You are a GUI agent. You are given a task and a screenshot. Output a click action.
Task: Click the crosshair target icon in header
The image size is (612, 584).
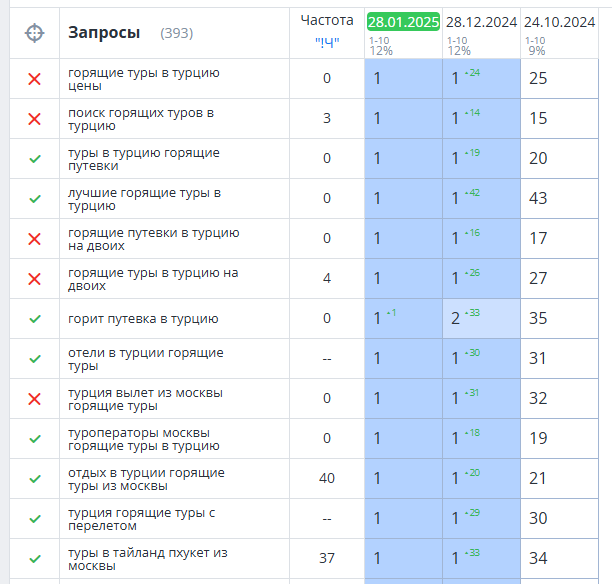34,33
